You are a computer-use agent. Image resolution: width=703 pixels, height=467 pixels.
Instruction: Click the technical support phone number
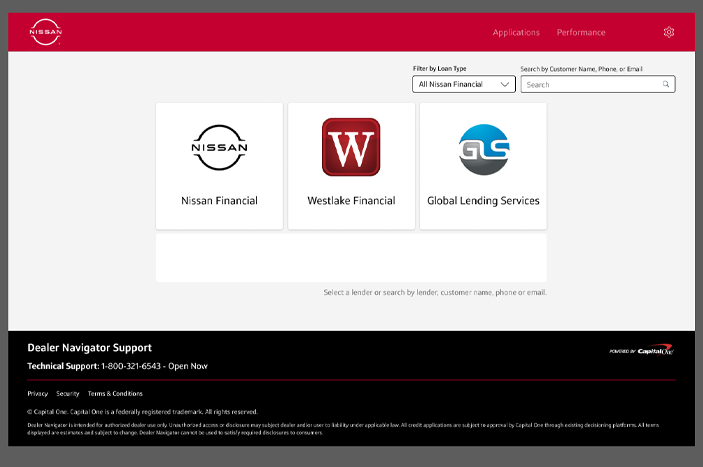[x=132, y=366]
